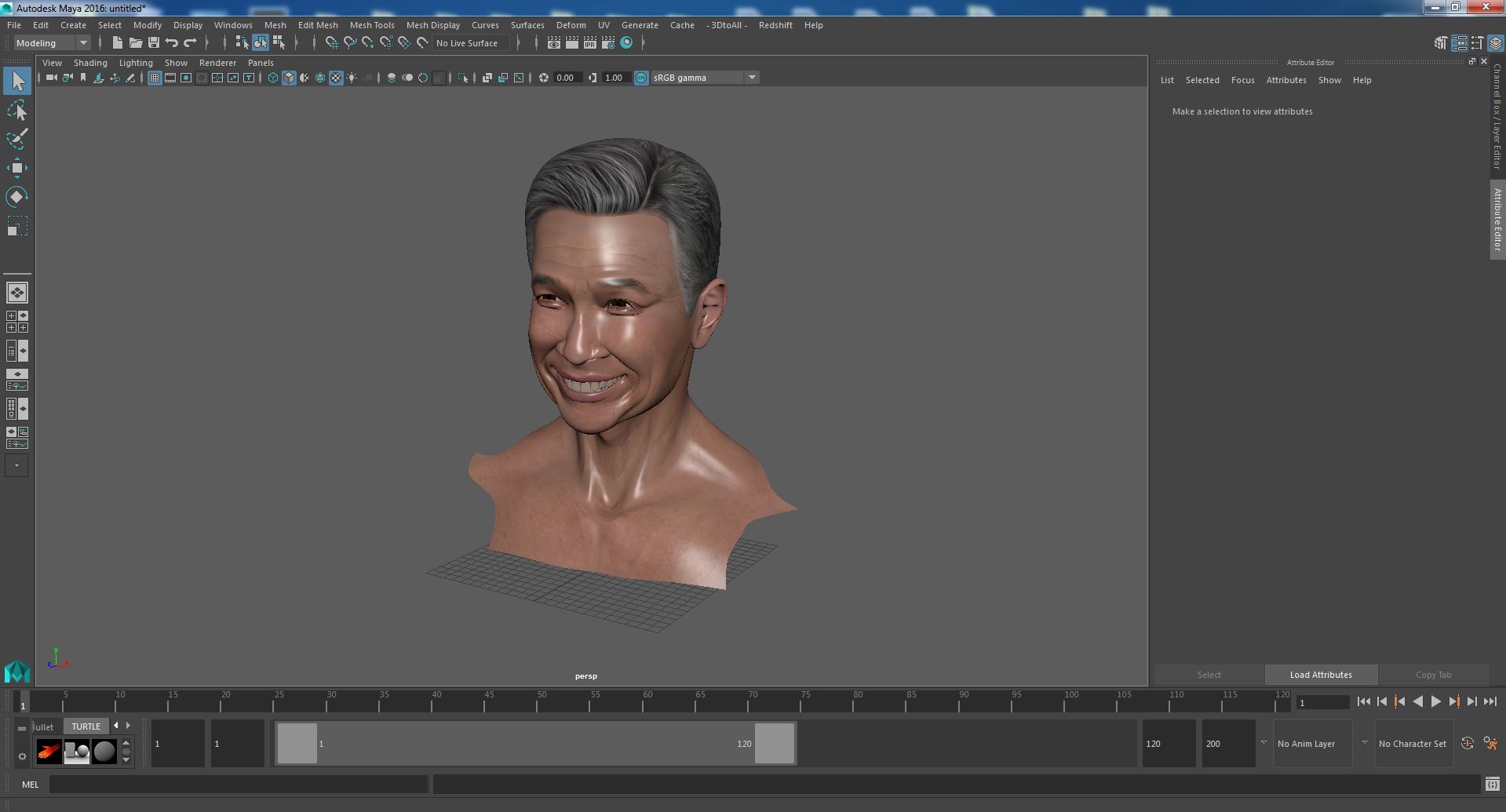The image size is (1506, 812).
Task: Activate the Lasso selection tool
Action: tap(17, 111)
